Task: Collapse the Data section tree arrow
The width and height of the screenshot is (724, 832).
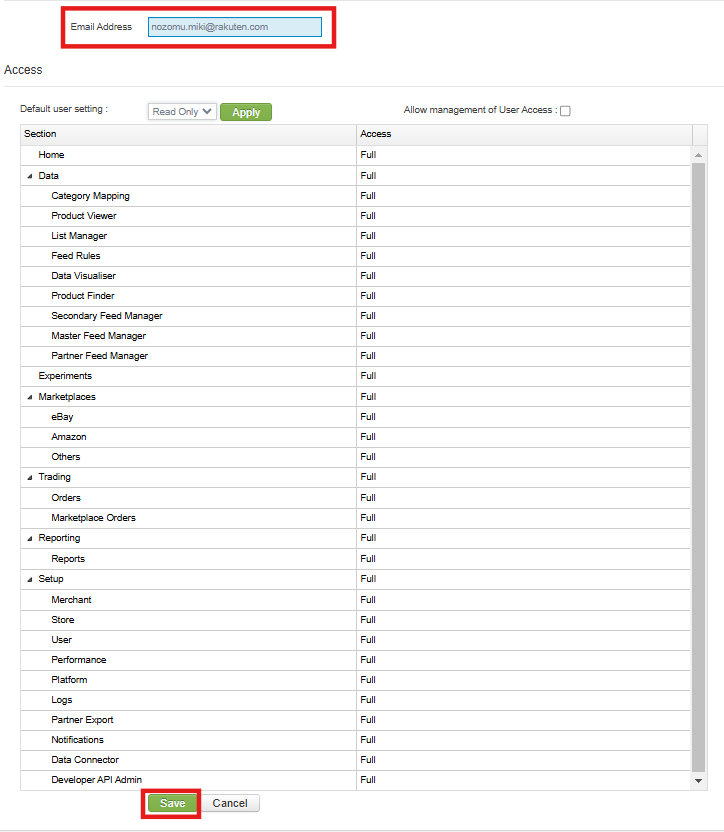Action: pyautogui.click(x=30, y=176)
